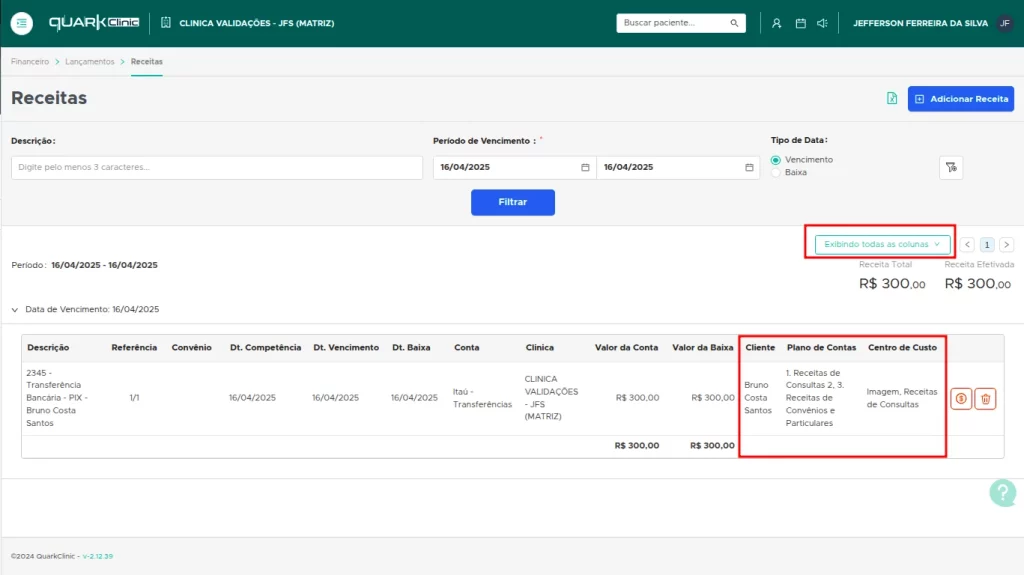Click the clinic building icon

pos(166,23)
